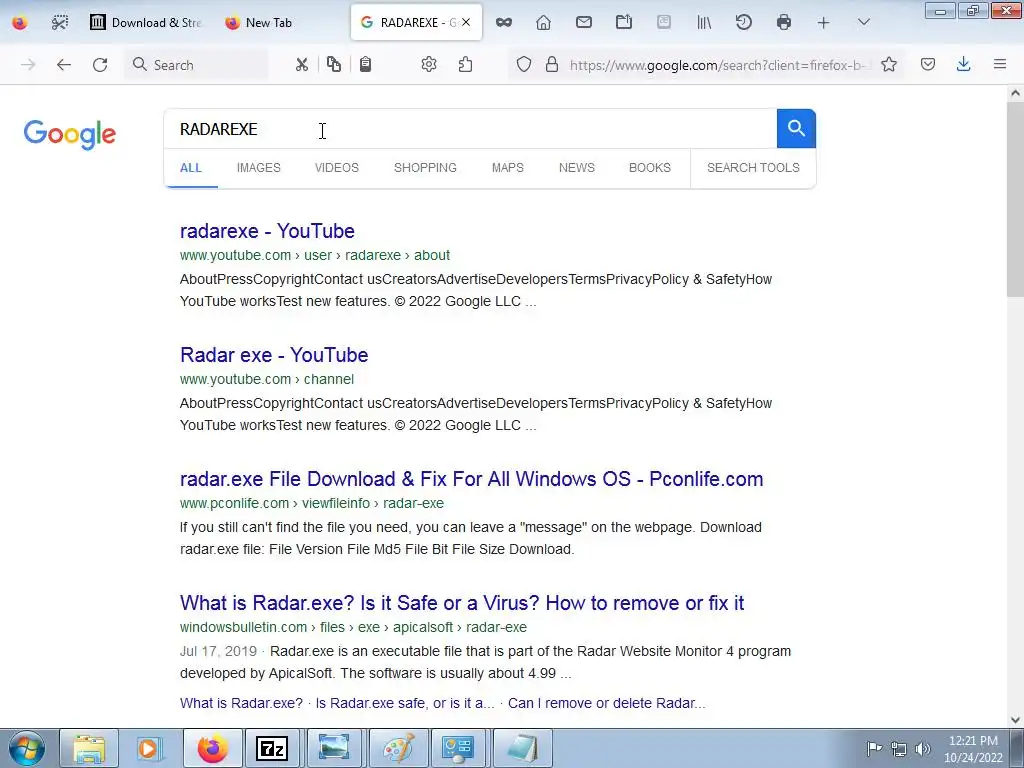Select the VIDEOS results tab
The height and width of the screenshot is (768, 1024).
tap(337, 168)
